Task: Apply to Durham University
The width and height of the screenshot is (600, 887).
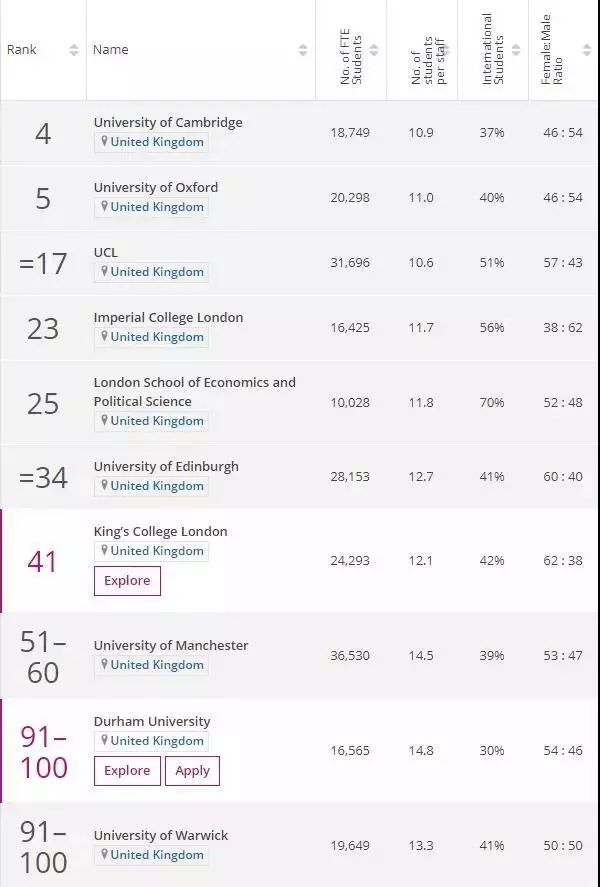Action: (x=192, y=771)
